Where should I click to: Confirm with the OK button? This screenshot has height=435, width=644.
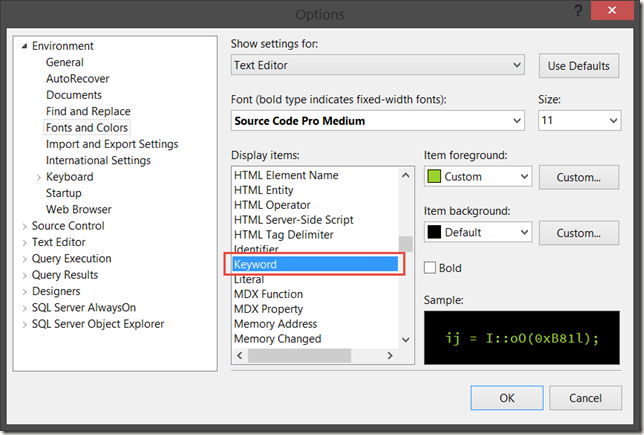coord(507,398)
